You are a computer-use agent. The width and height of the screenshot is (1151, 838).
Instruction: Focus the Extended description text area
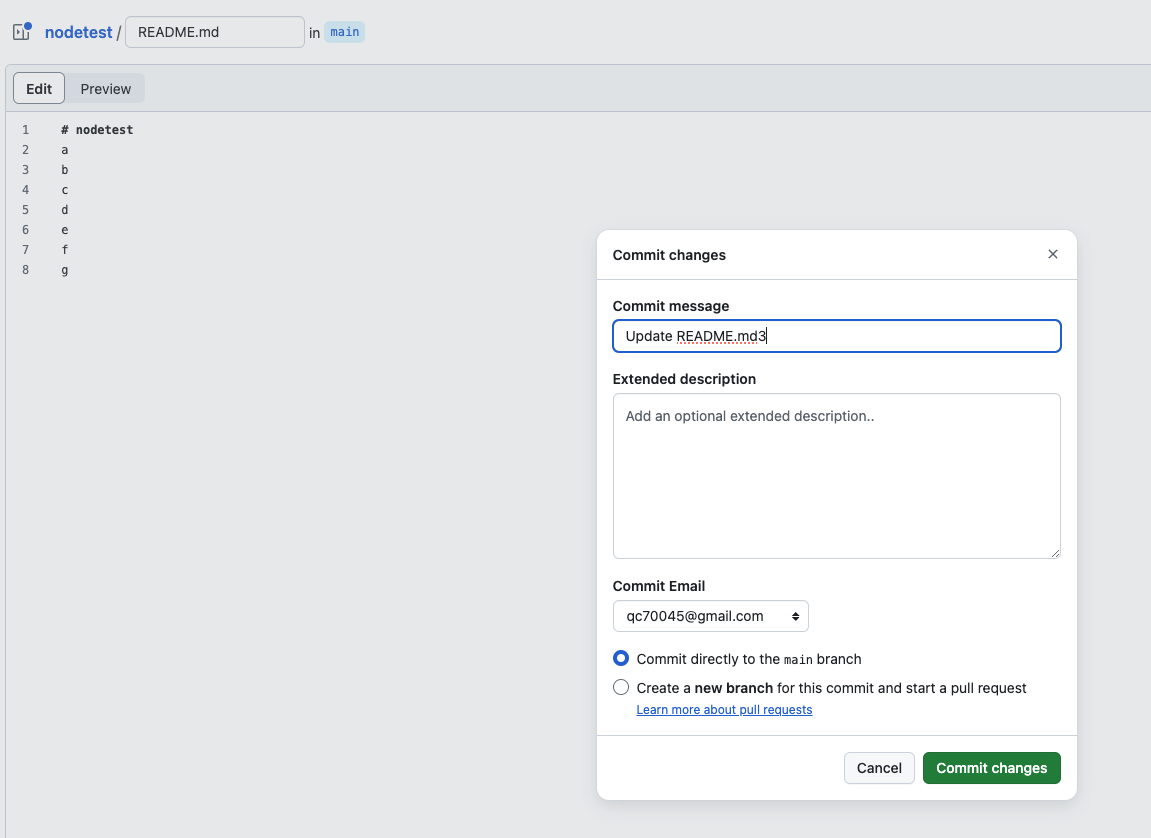836,476
